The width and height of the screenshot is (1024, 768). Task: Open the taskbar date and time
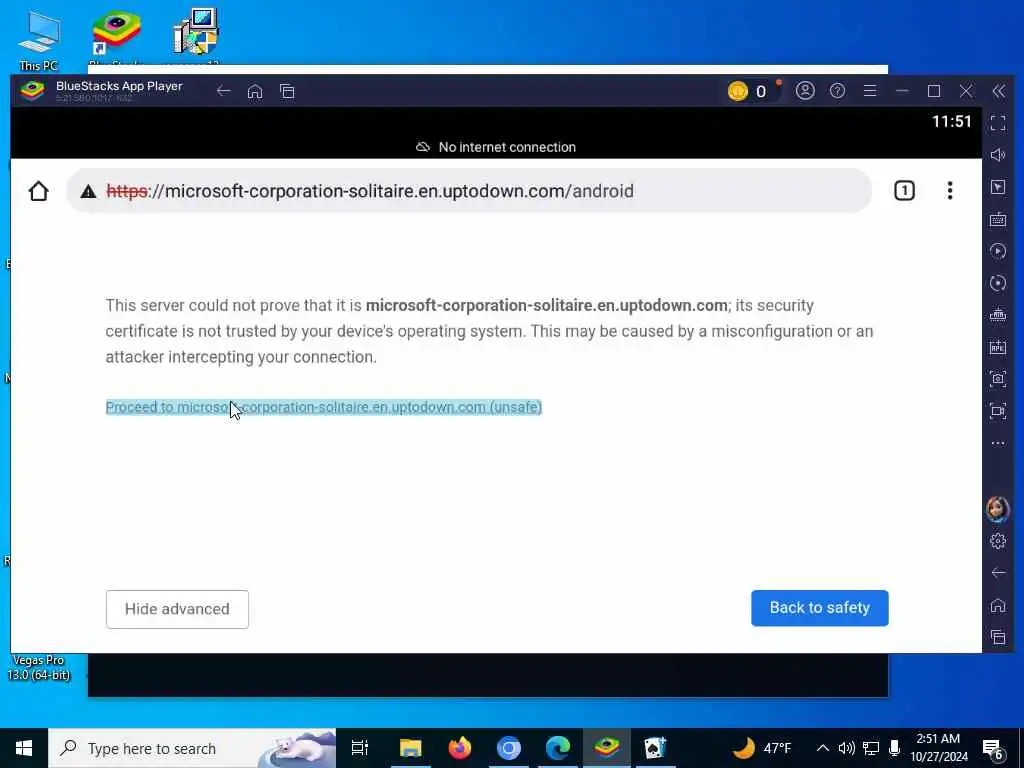click(x=938, y=748)
